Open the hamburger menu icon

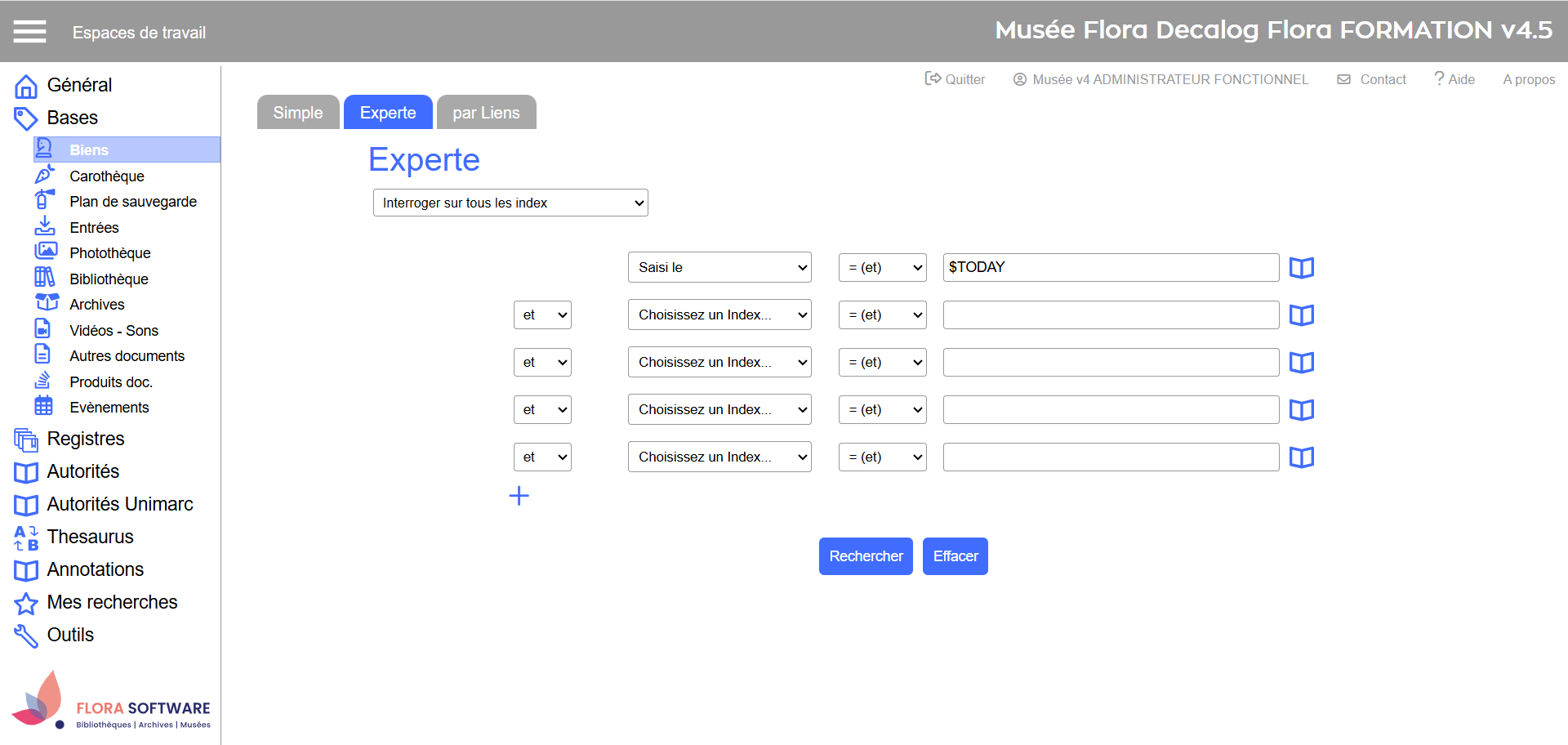tap(29, 32)
